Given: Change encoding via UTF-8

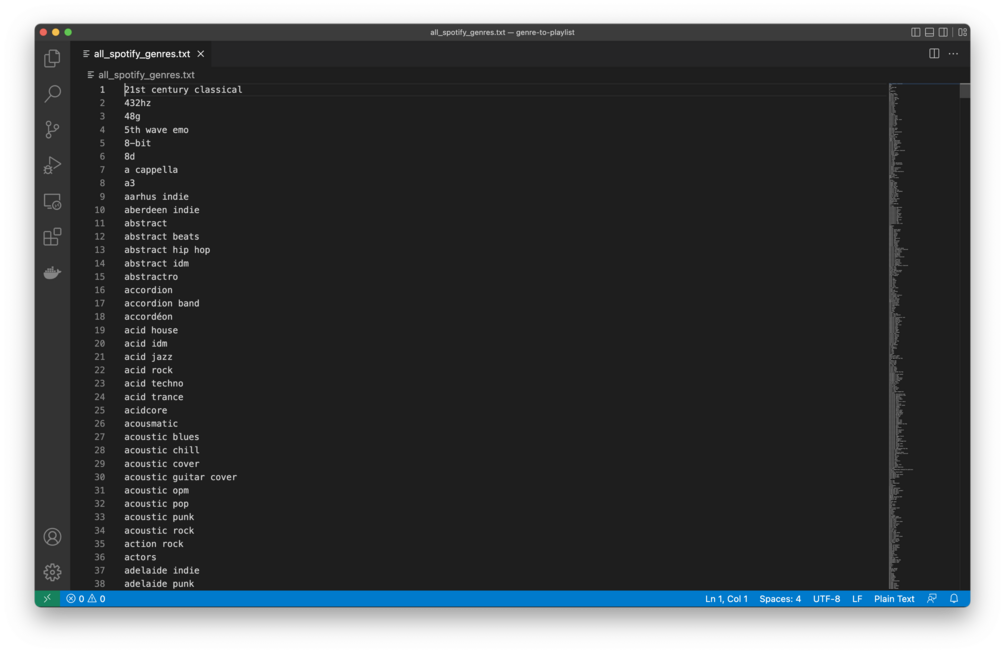Looking at the screenshot, I should click(826, 599).
